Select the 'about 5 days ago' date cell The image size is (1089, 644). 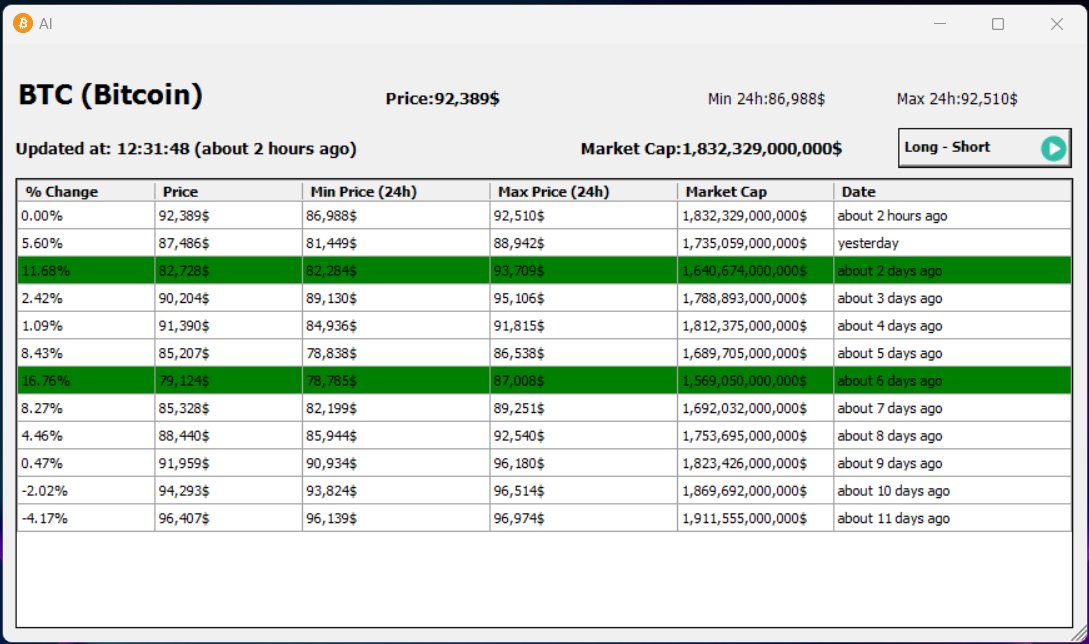click(x=952, y=353)
